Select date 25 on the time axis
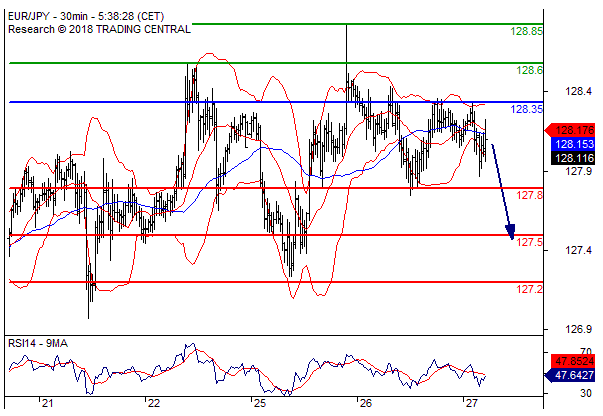This screenshot has height=416, width=603. coord(259,404)
